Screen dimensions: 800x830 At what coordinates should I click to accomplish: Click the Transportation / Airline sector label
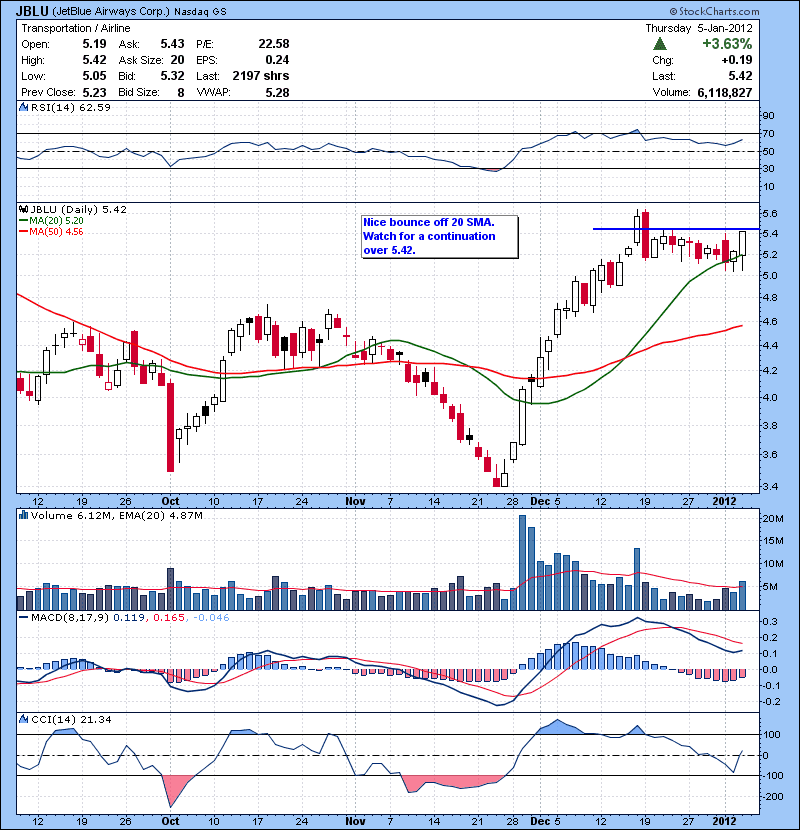coord(76,28)
